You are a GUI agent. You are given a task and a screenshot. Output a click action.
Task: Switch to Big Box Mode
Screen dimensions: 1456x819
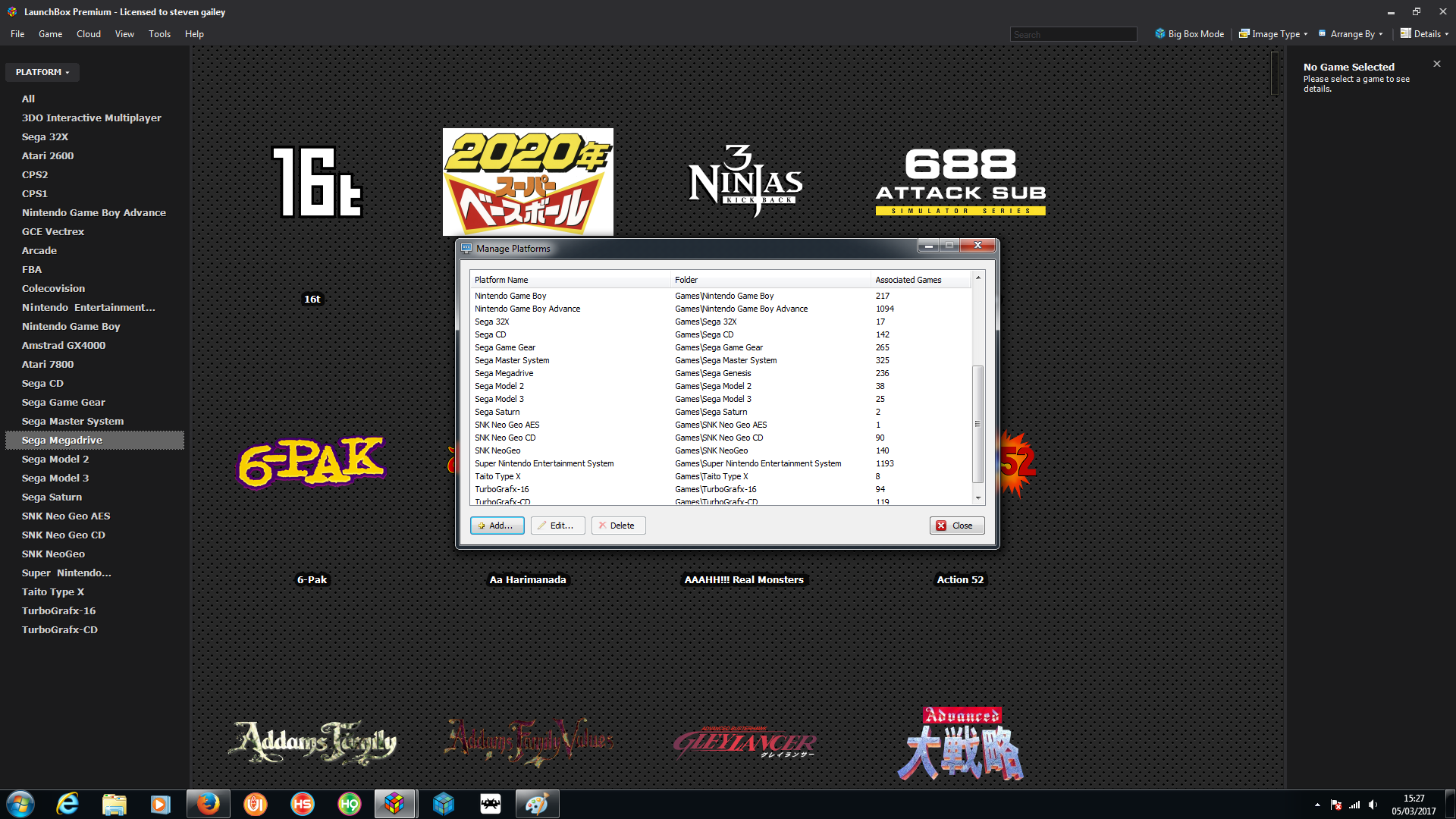(1189, 34)
